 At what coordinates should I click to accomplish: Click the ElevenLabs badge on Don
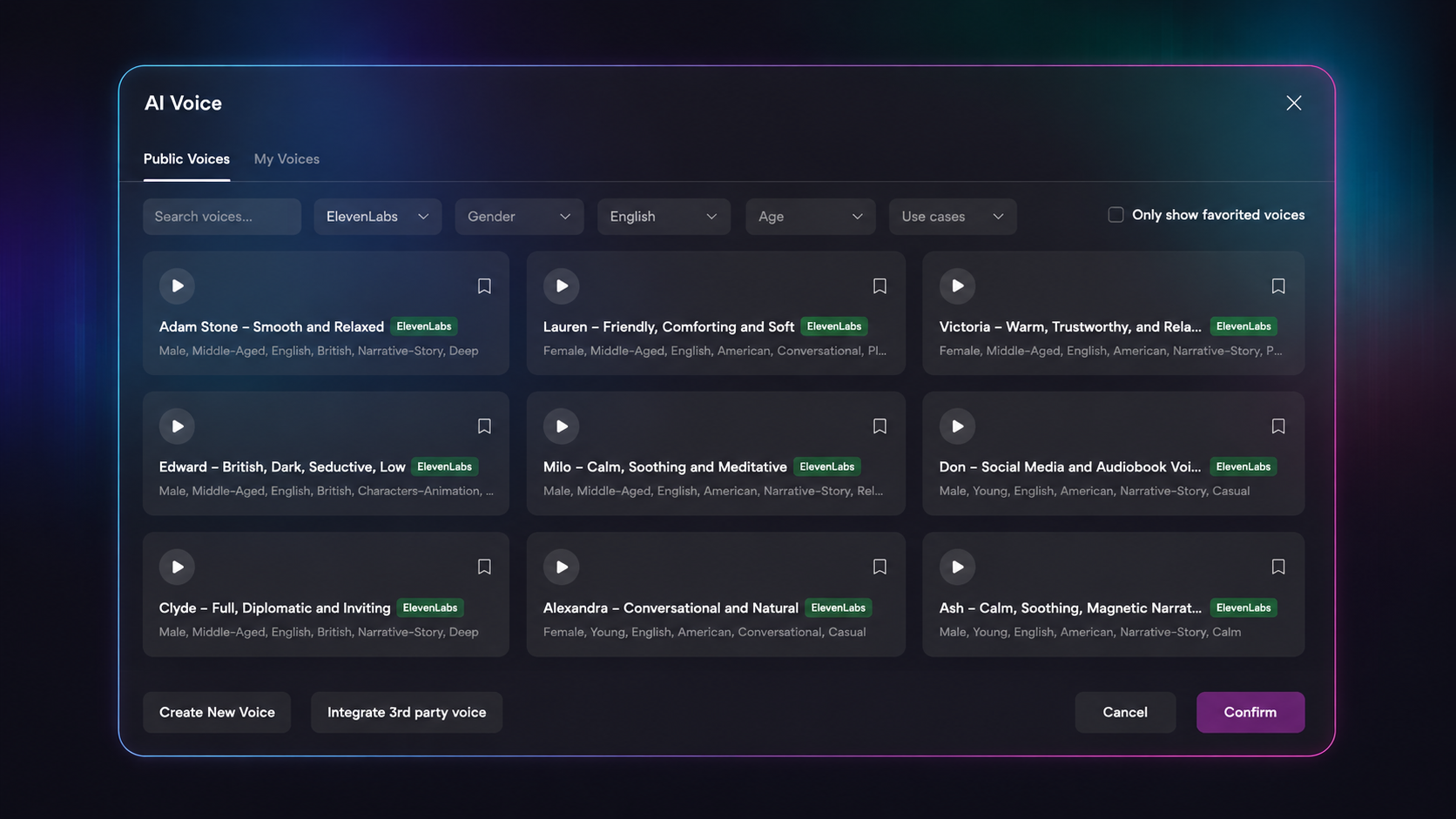(1244, 467)
